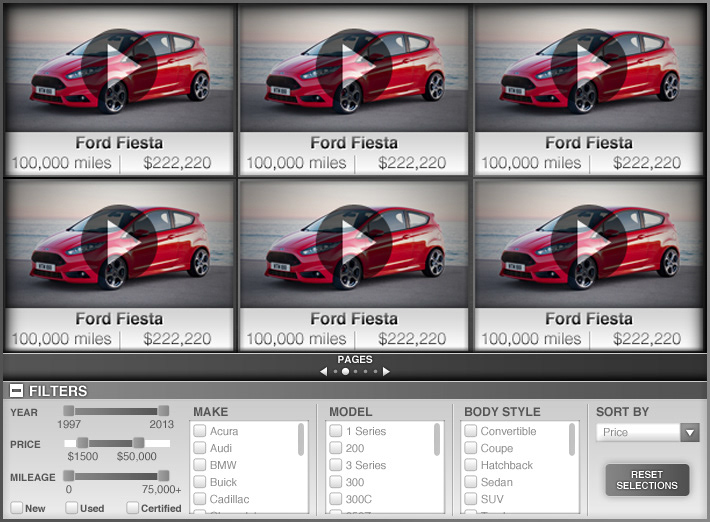Collapse the Filters panel with minus icon

coord(16,391)
